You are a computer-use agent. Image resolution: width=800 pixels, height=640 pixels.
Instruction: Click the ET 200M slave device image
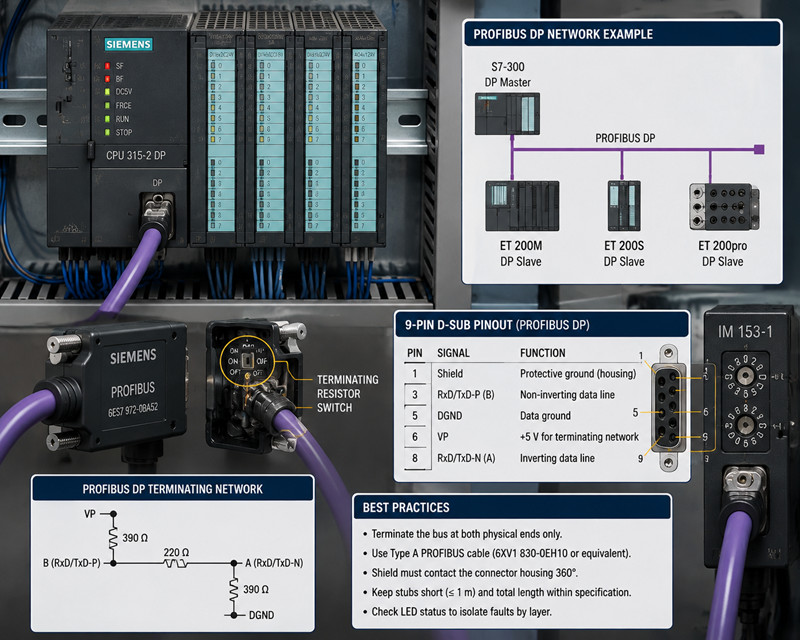coord(522,206)
